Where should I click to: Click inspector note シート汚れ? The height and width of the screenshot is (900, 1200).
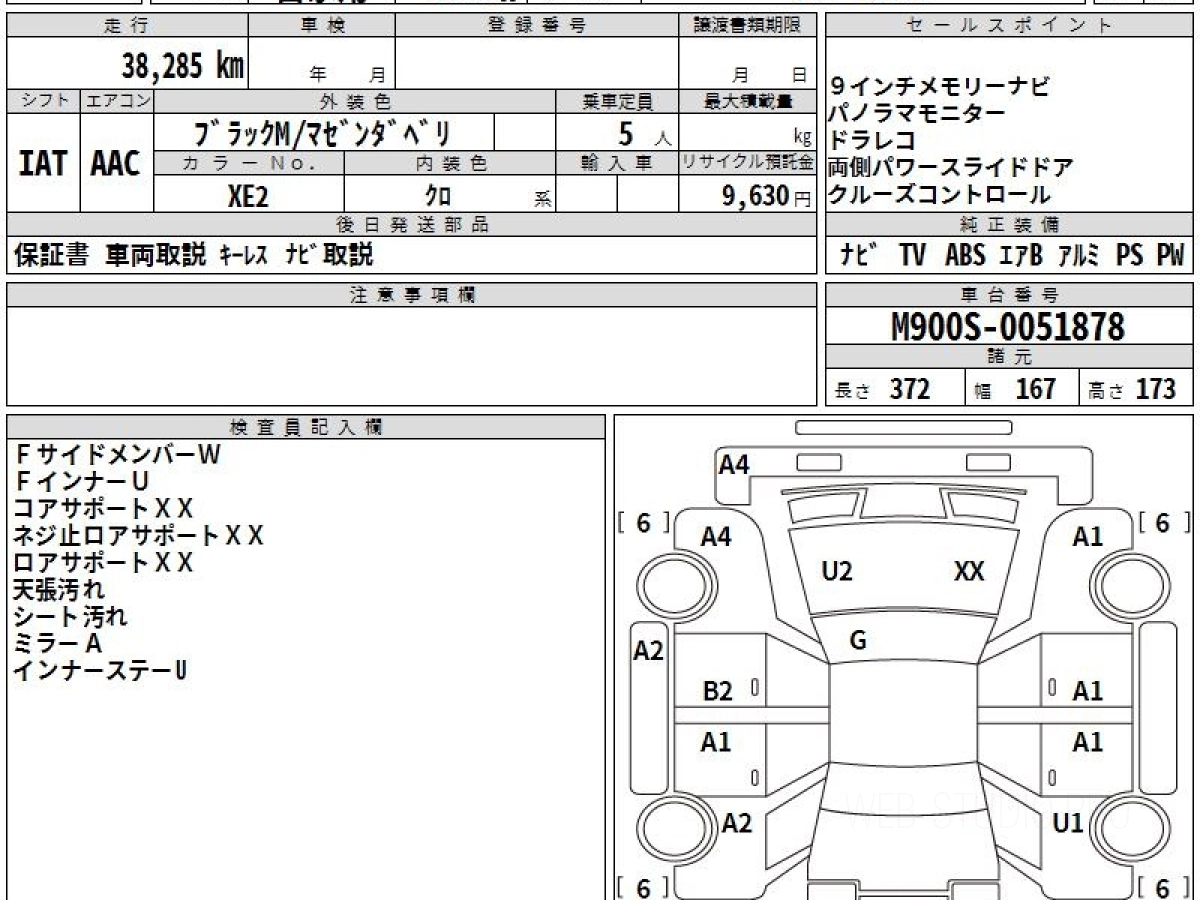[70, 617]
